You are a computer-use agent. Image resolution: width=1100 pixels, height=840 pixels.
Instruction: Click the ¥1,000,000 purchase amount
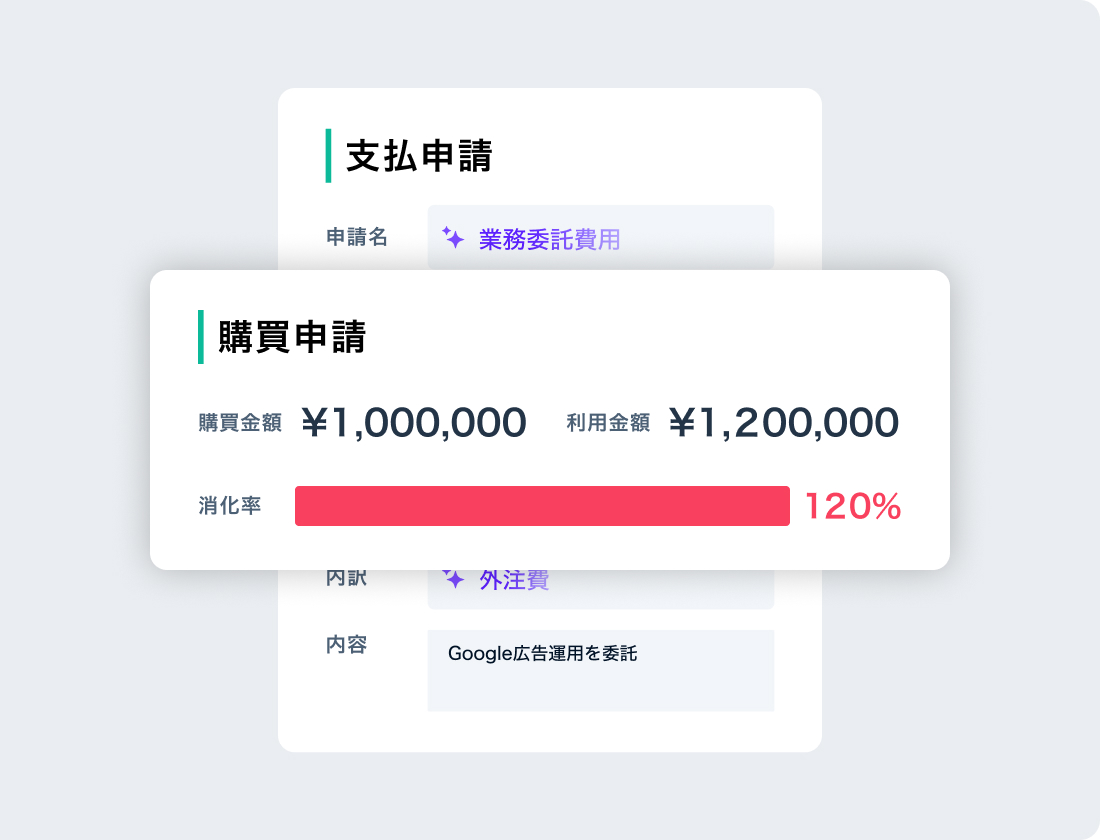point(414,423)
